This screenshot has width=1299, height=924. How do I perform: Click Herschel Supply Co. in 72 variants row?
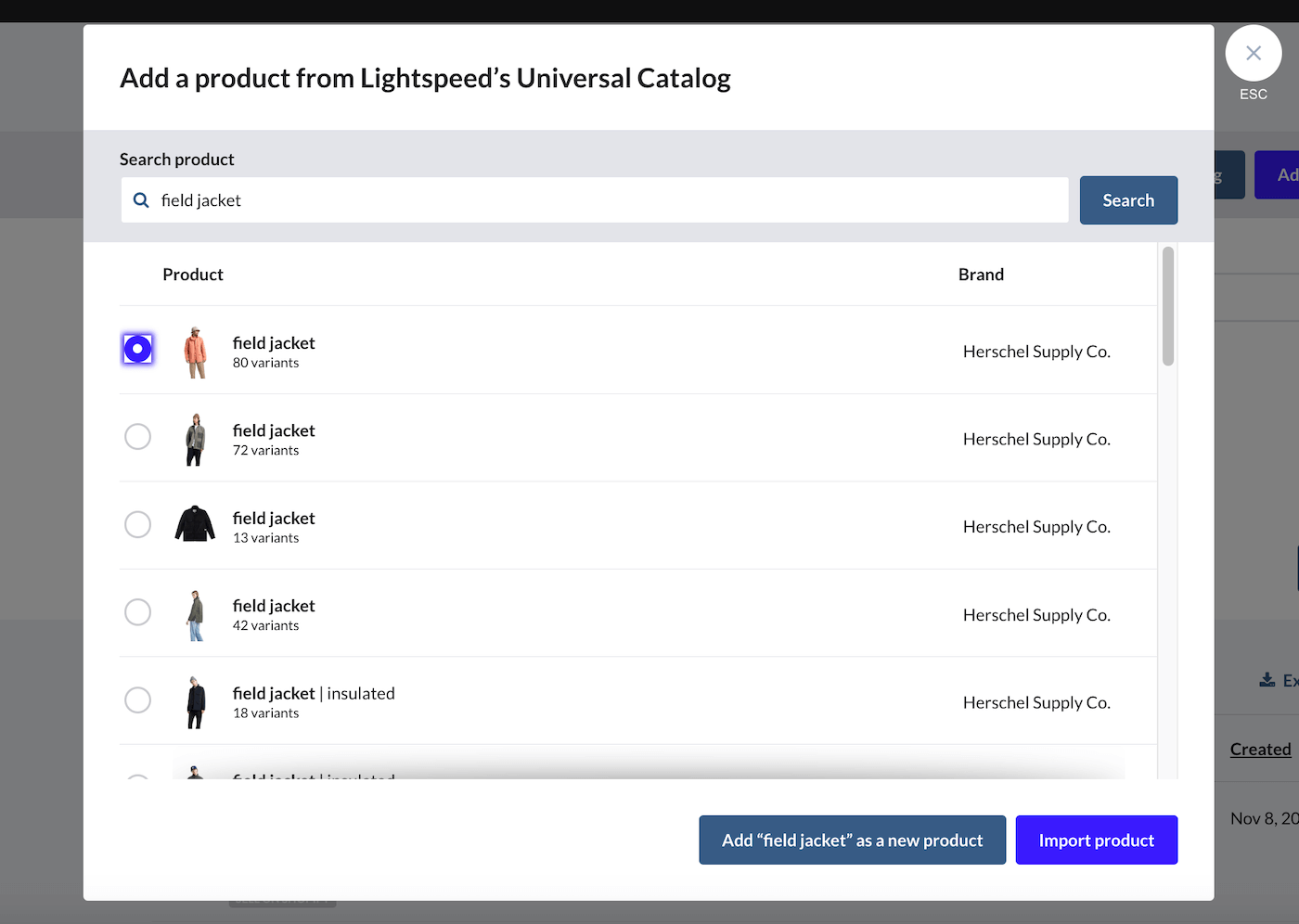[x=1036, y=439]
